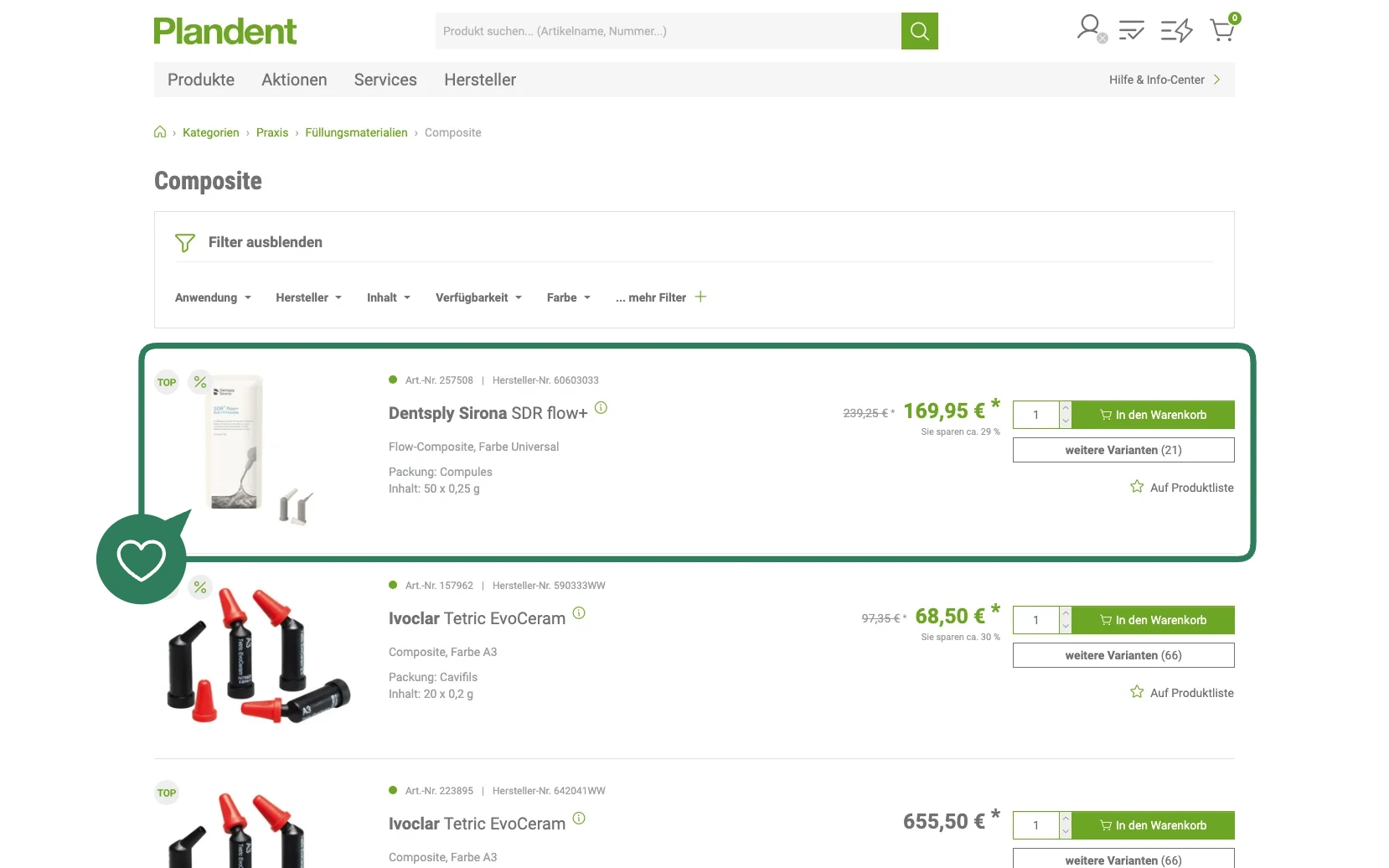Click quantity field for Tetric EvoCeram 157962
This screenshot has height=868, width=1389.
(x=1036, y=620)
